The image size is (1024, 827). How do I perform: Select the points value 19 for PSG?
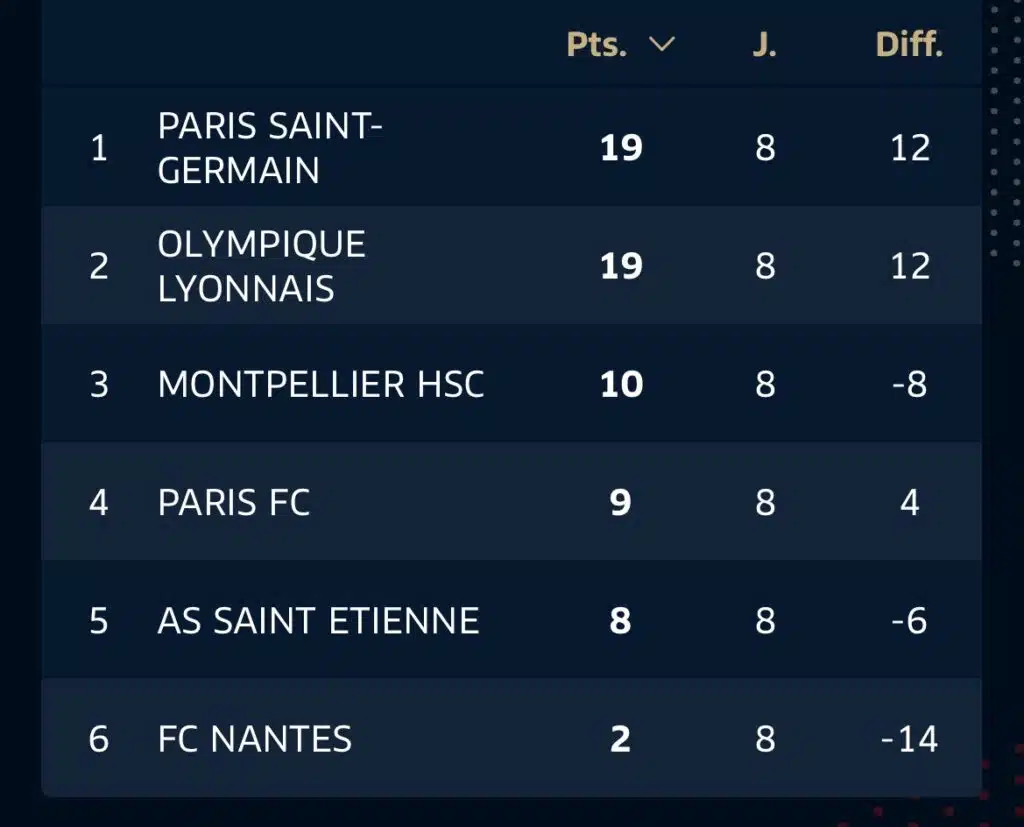pyautogui.click(x=622, y=146)
